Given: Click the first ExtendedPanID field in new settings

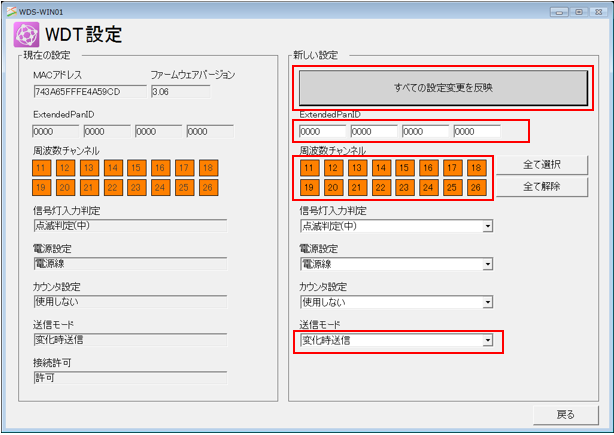Looking at the screenshot, I should click(321, 131).
